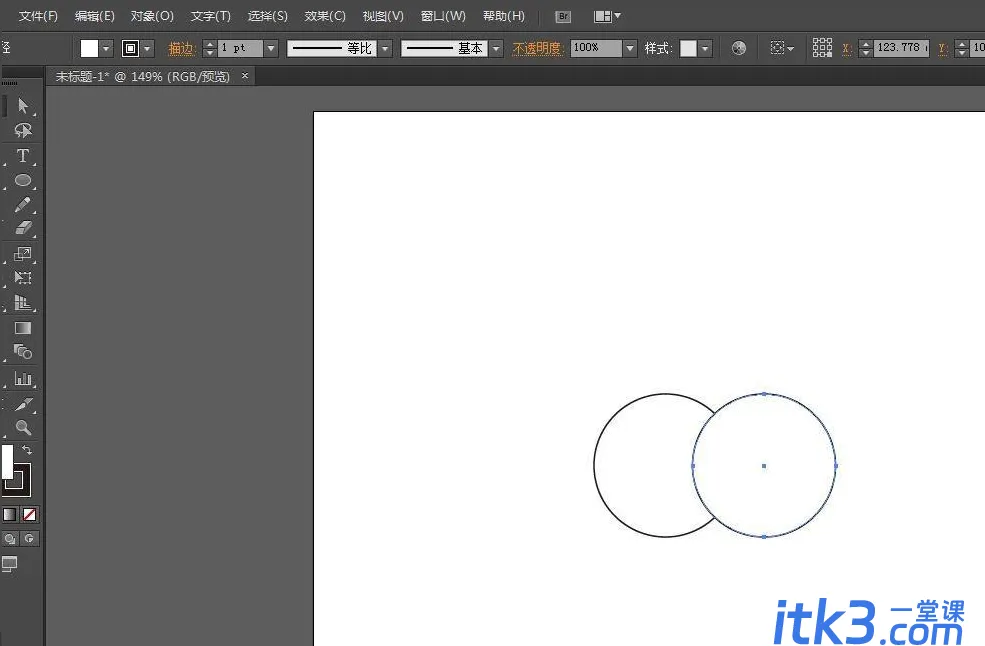Expand the fill color dropdown arrow
985x646 pixels.
[x=106, y=48]
